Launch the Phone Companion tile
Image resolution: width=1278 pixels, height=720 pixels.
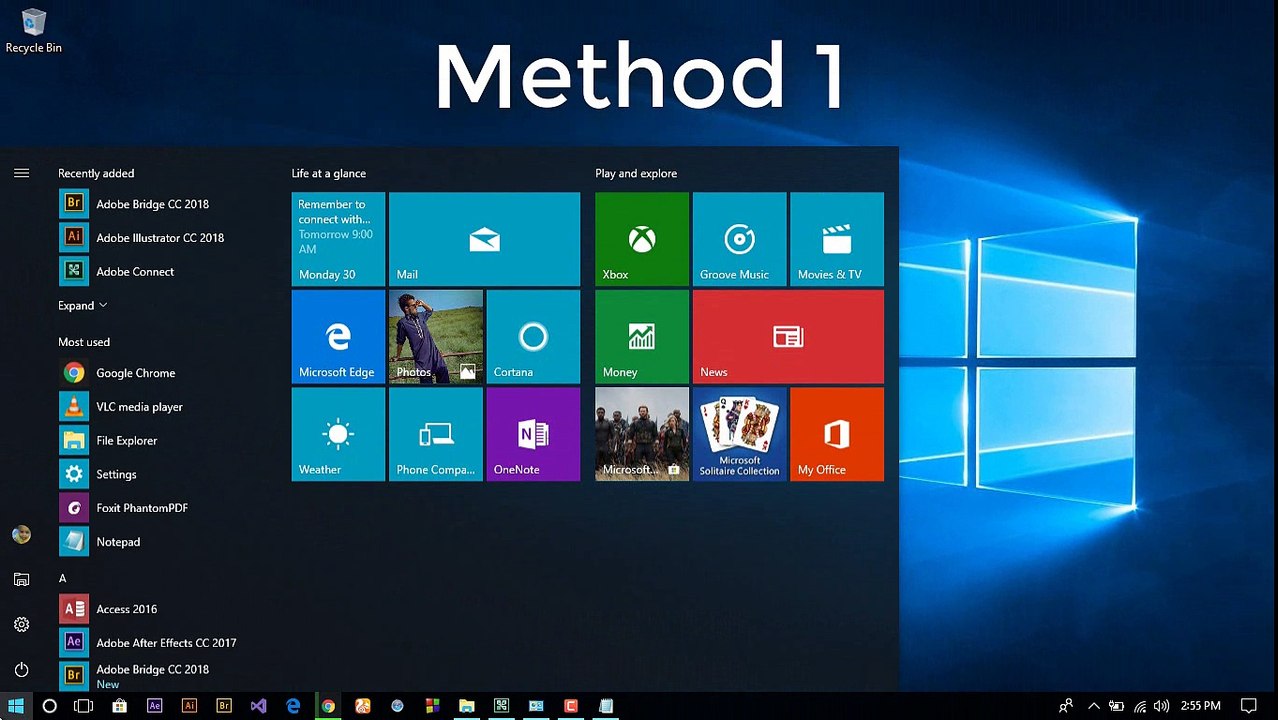pyautogui.click(x=435, y=434)
